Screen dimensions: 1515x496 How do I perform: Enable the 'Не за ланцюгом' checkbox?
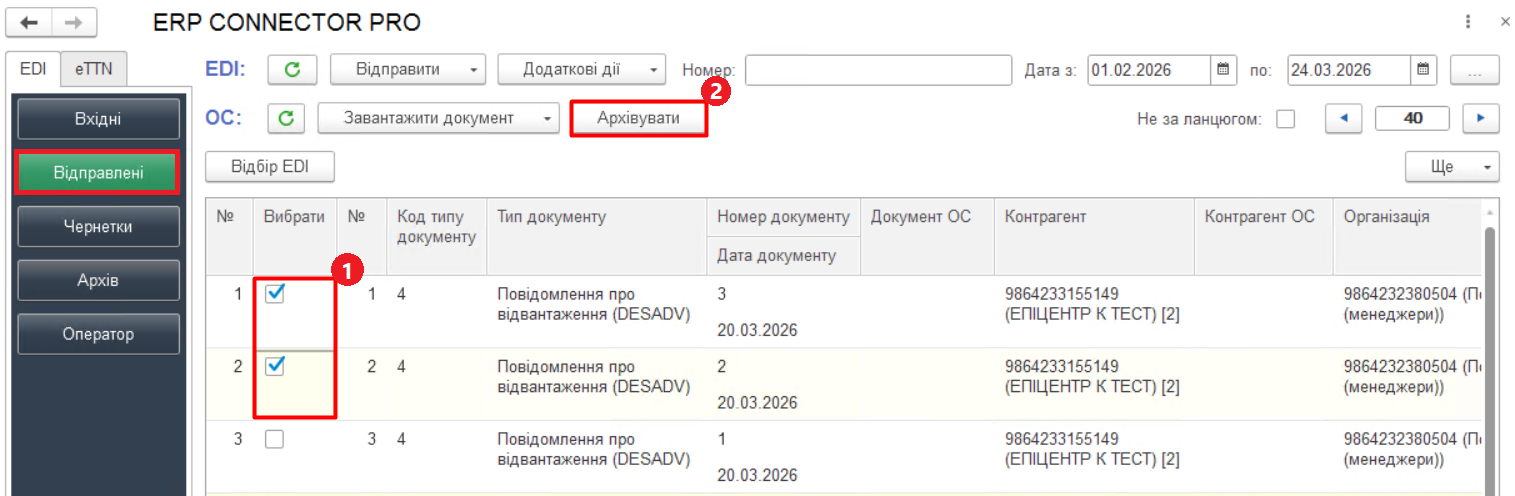coord(1286,119)
